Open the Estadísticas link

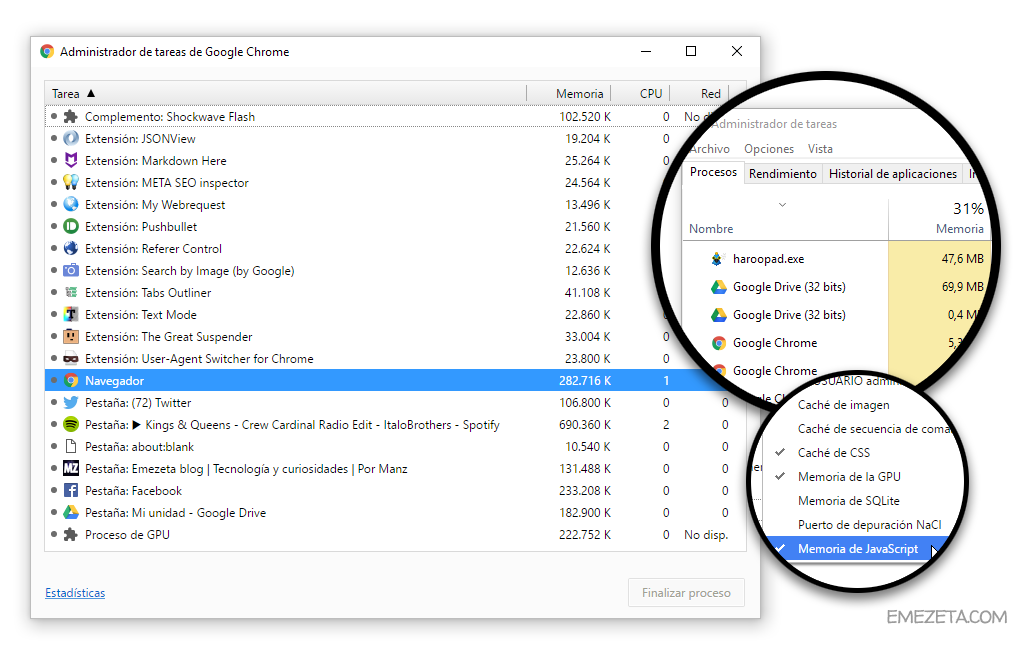pos(75,593)
